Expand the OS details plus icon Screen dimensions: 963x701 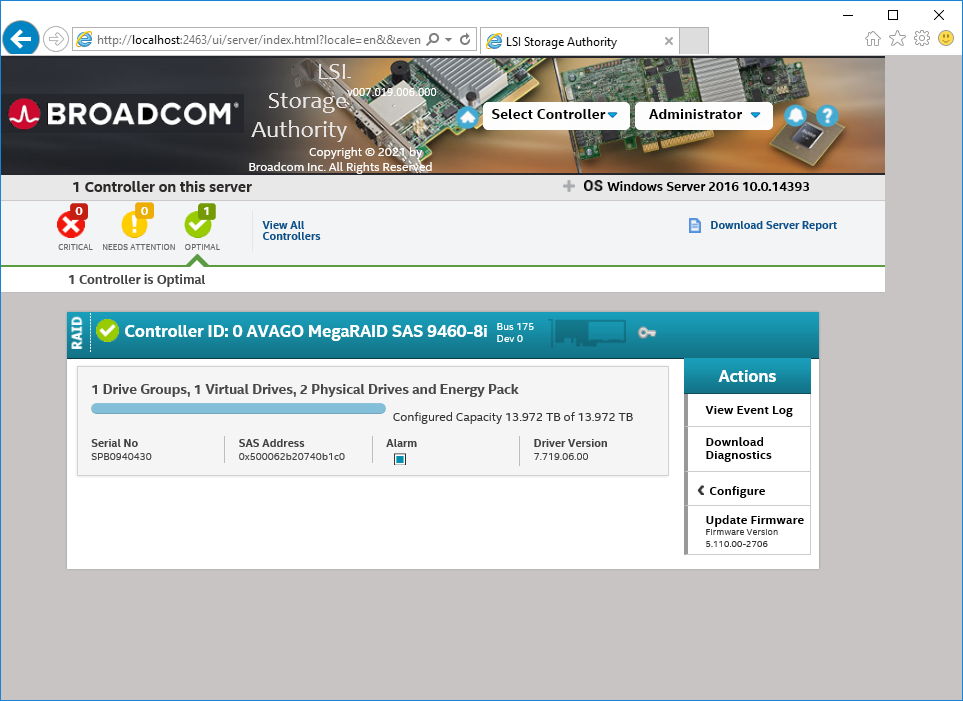point(569,186)
